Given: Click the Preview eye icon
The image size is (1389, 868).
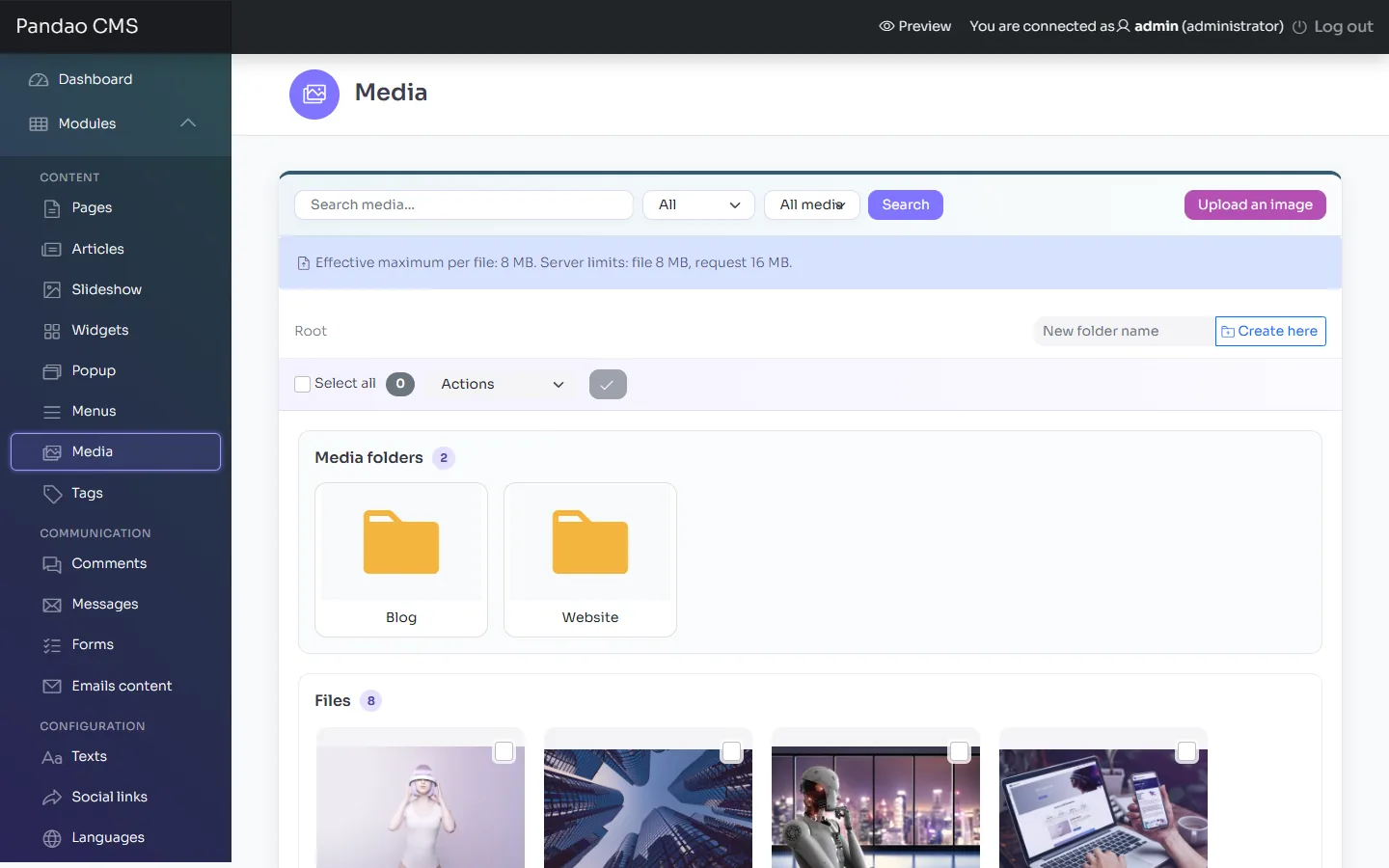Looking at the screenshot, I should pos(886,26).
